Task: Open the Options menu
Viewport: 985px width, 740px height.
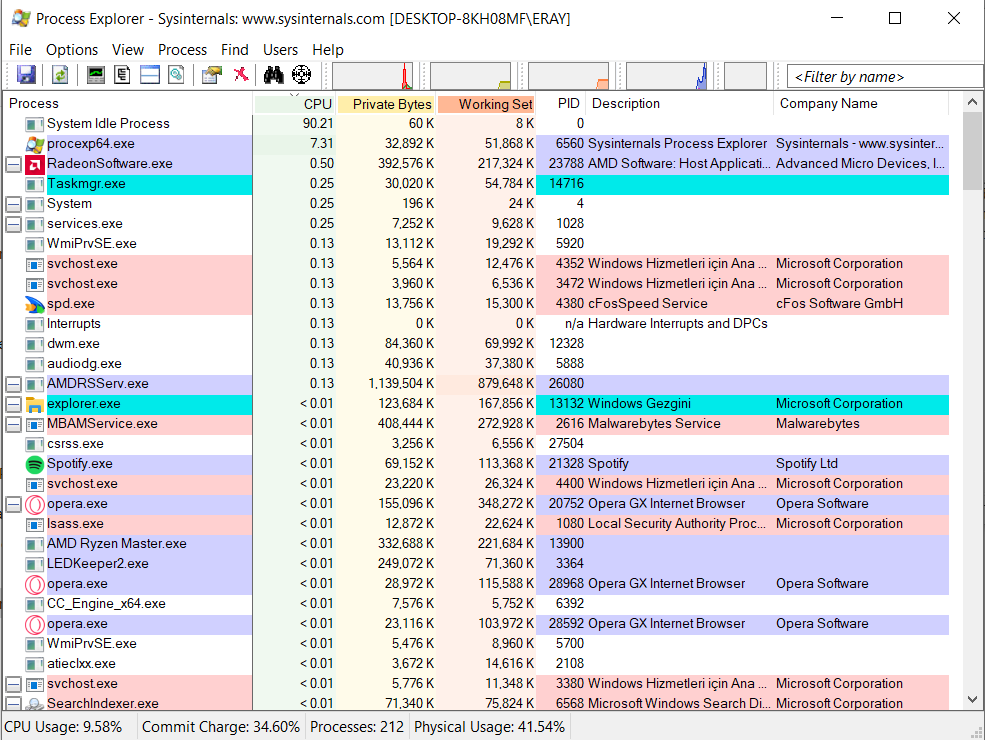Action: (x=72, y=49)
